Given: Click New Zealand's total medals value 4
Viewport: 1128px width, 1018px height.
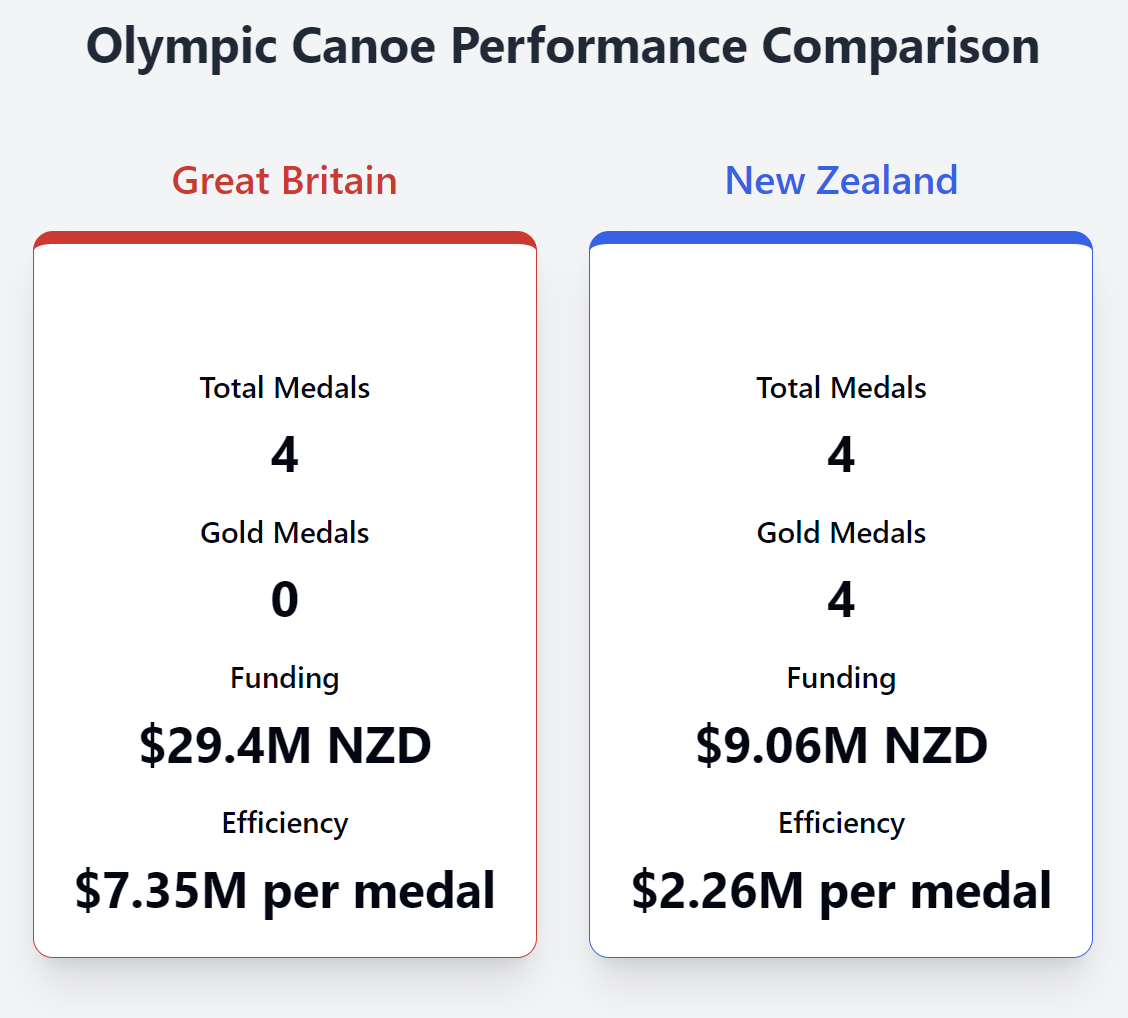Looking at the screenshot, I should coord(841,456).
